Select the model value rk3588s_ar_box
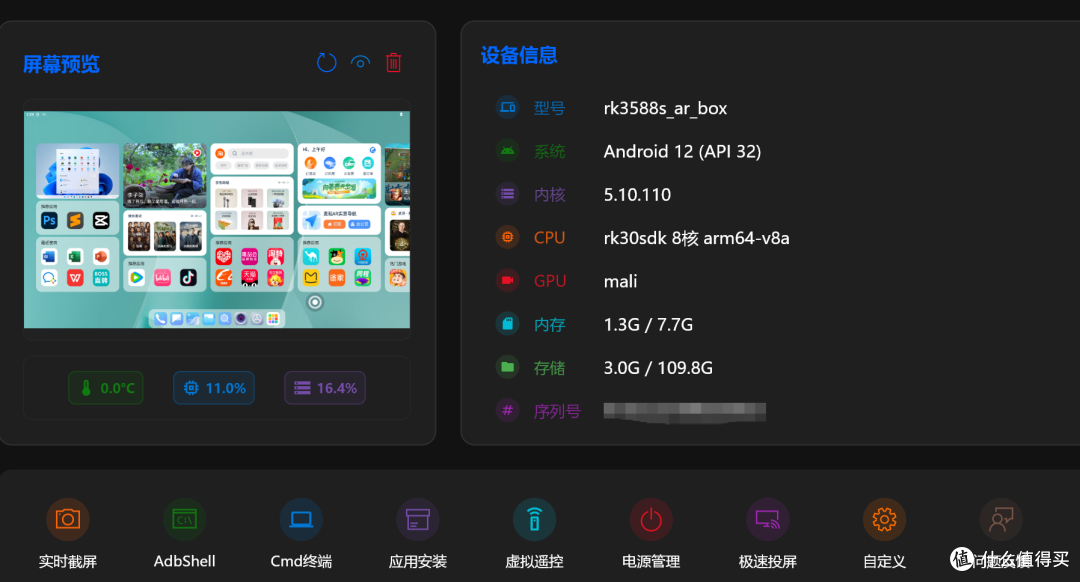 click(x=665, y=109)
